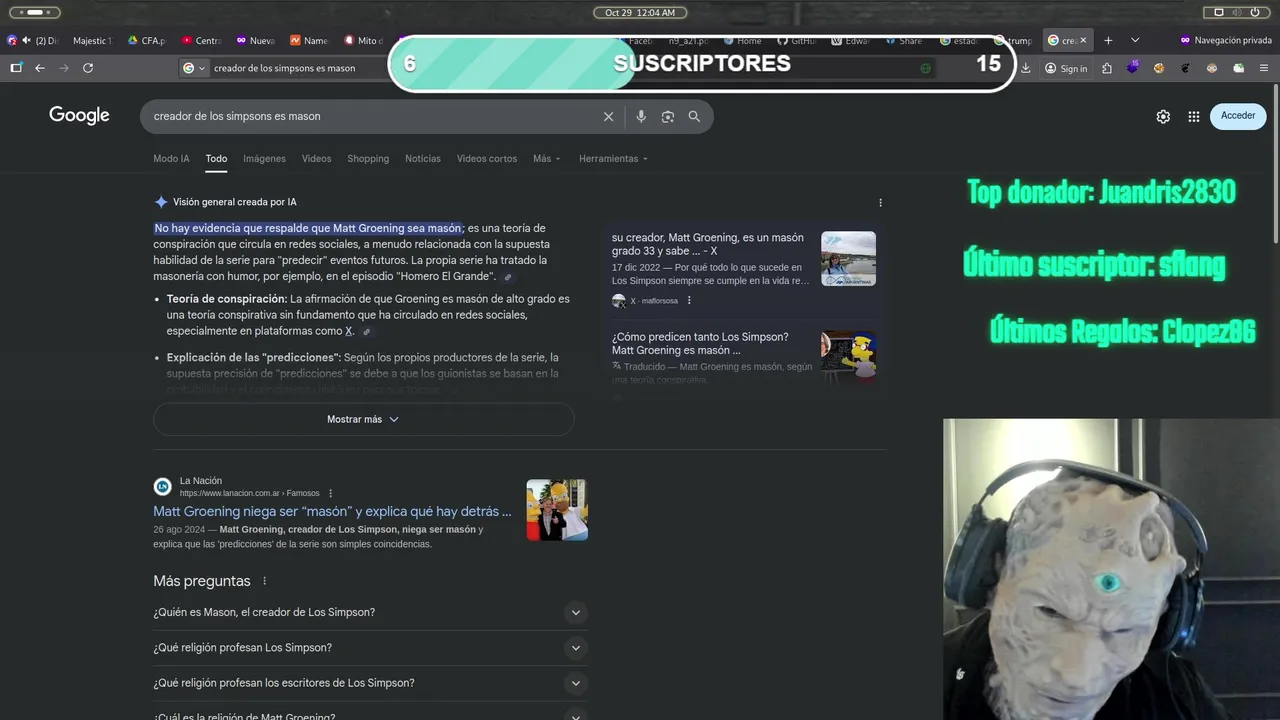Open search by image camera icon
Screen dimensions: 1280x720
pyautogui.click(x=668, y=116)
